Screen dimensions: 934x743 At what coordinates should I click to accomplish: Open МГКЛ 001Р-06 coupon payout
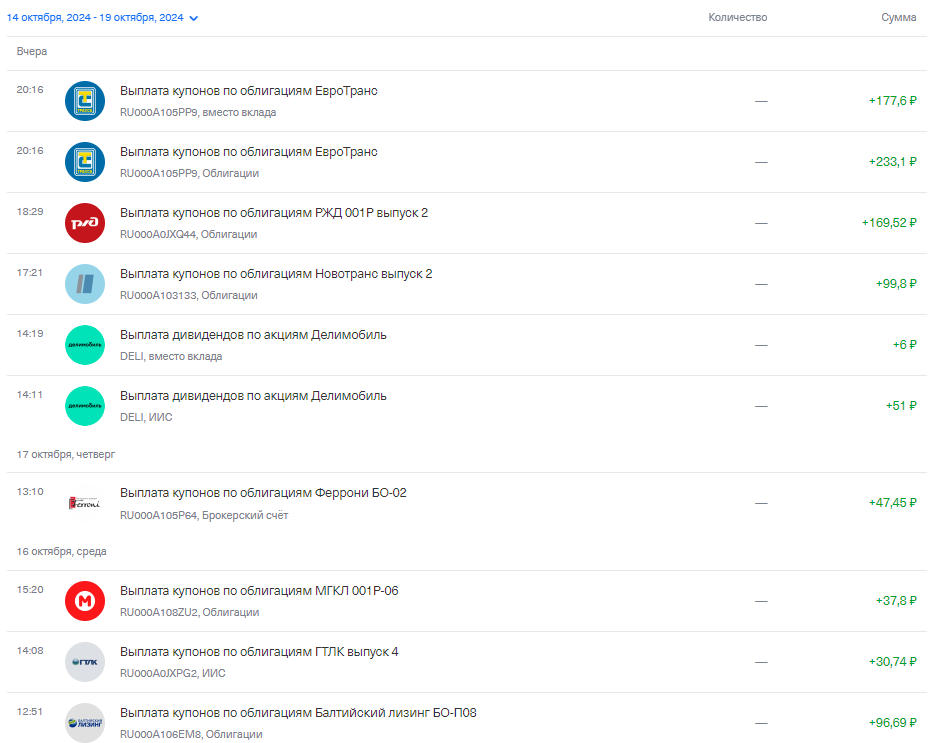(x=467, y=601)
